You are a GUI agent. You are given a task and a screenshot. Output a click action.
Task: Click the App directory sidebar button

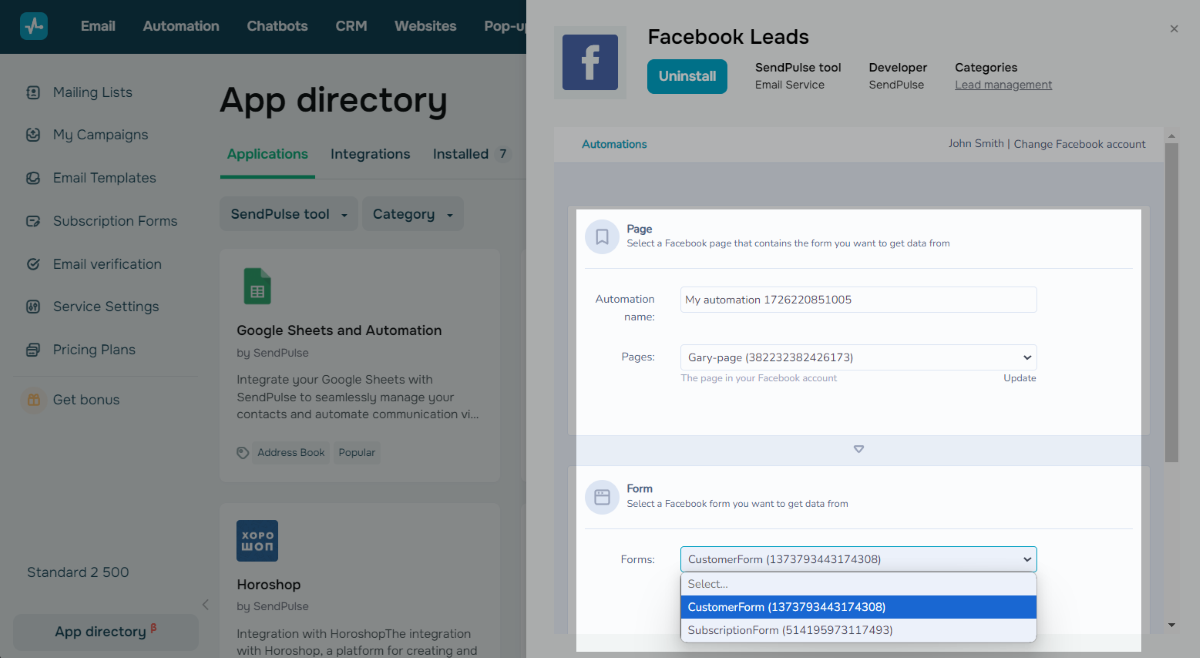click(106, 632)
